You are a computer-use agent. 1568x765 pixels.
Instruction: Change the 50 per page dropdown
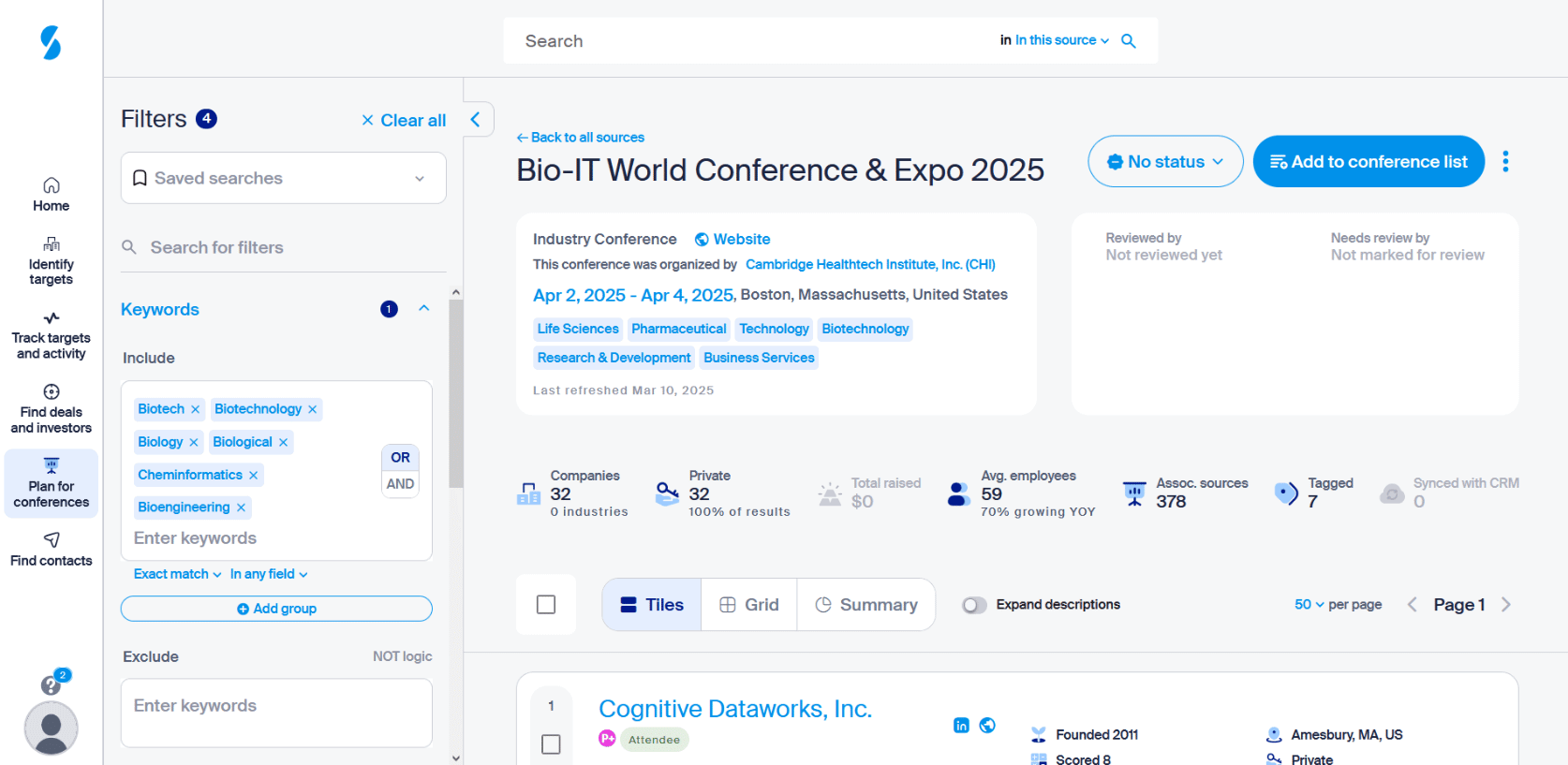1309,605
